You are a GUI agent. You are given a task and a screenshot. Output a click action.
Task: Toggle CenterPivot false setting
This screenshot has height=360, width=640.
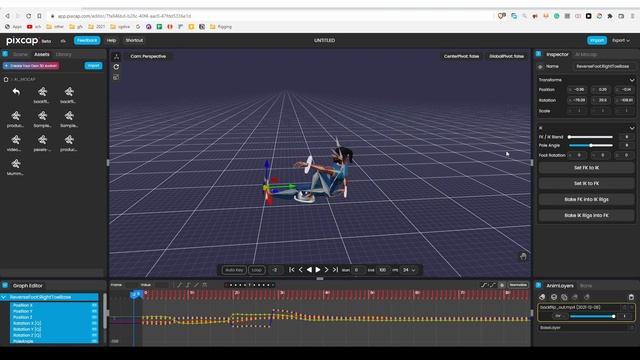pos(461,56)
